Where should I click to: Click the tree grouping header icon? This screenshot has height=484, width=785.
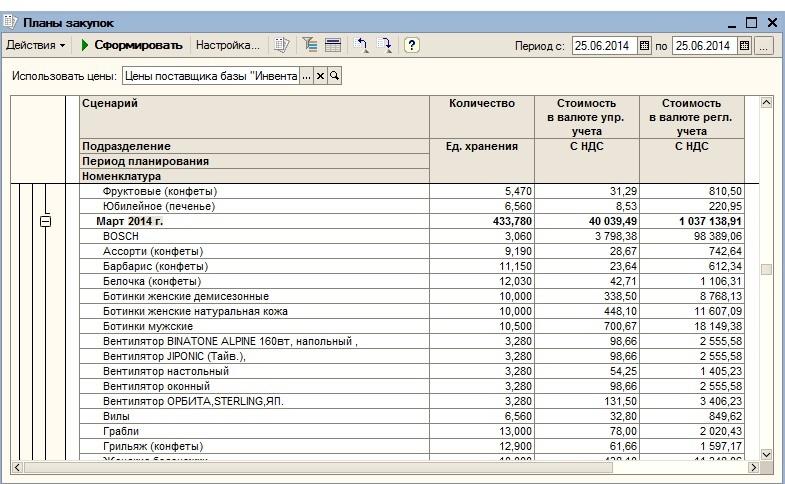pyautogui.click(x=310, y=45)
